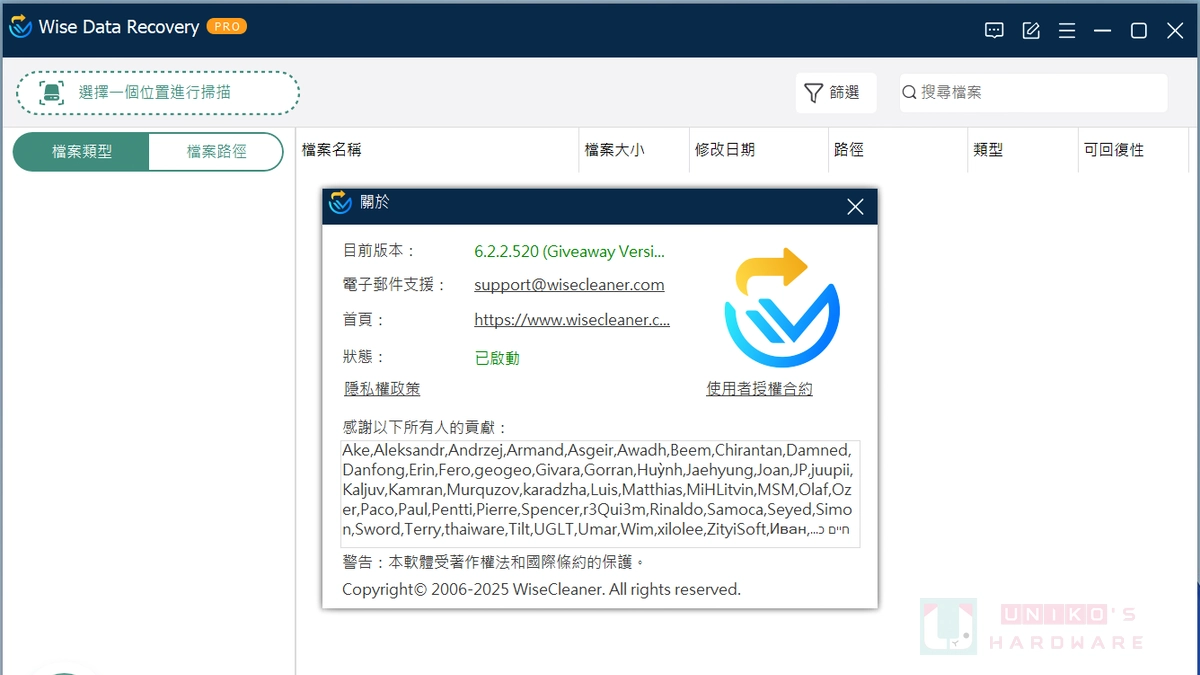1200x675 pixels.
Task: Click the large Wise Data Recovery logo
Action: click(782, 308)
